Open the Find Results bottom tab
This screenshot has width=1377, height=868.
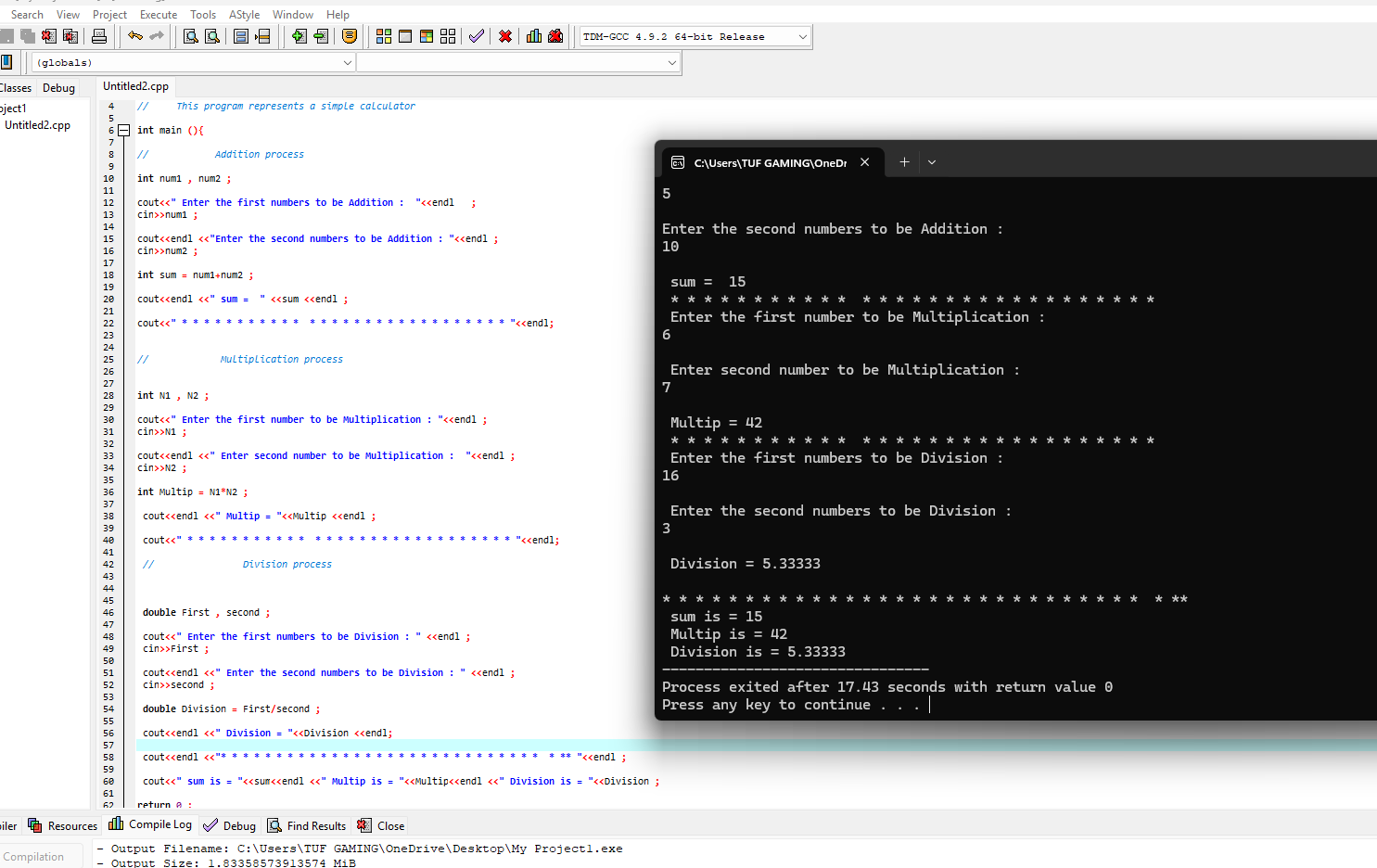(307, 825)
